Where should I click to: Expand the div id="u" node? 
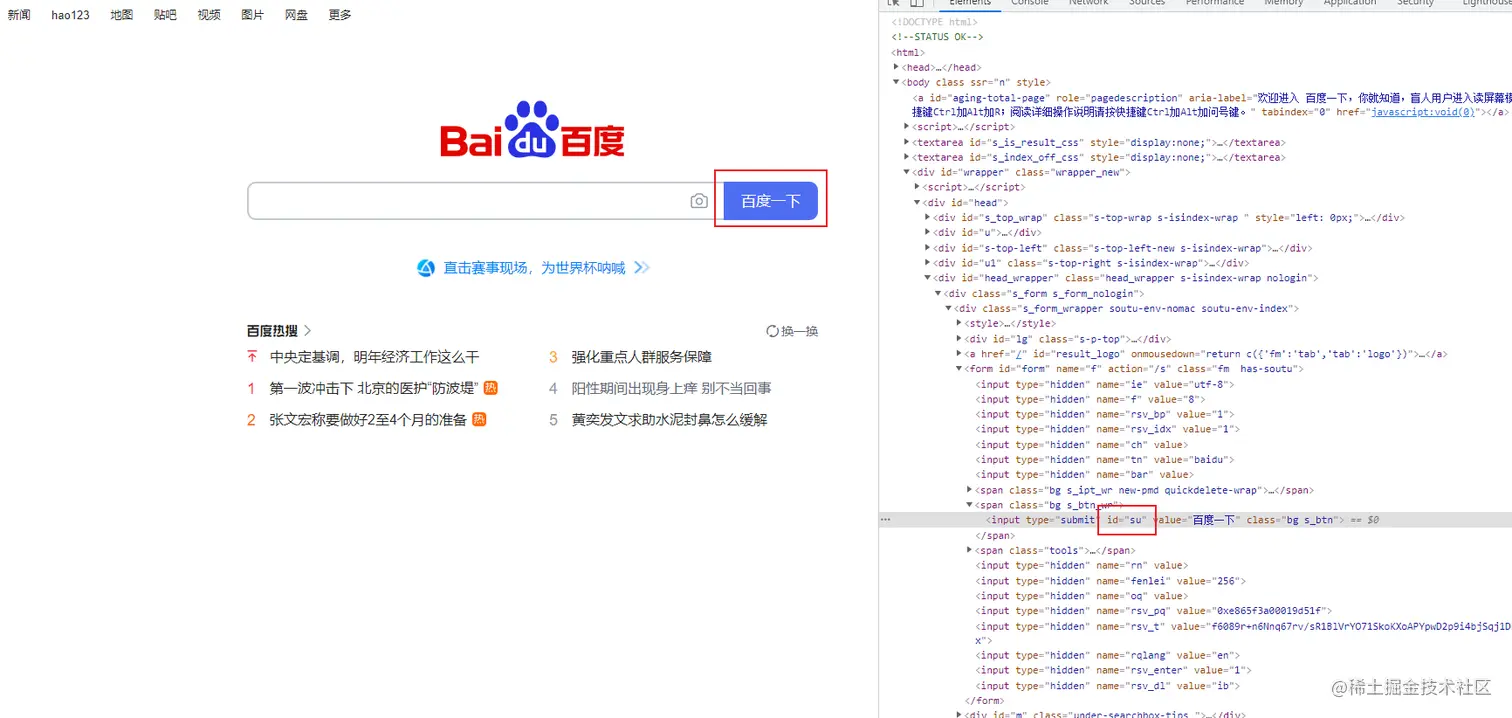[928, 233]
